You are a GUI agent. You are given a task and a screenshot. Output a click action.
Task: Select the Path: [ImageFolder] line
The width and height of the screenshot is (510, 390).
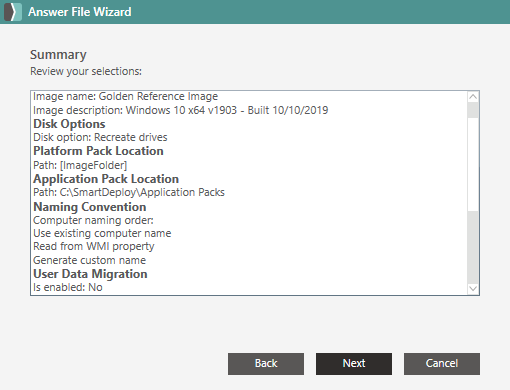80,165
